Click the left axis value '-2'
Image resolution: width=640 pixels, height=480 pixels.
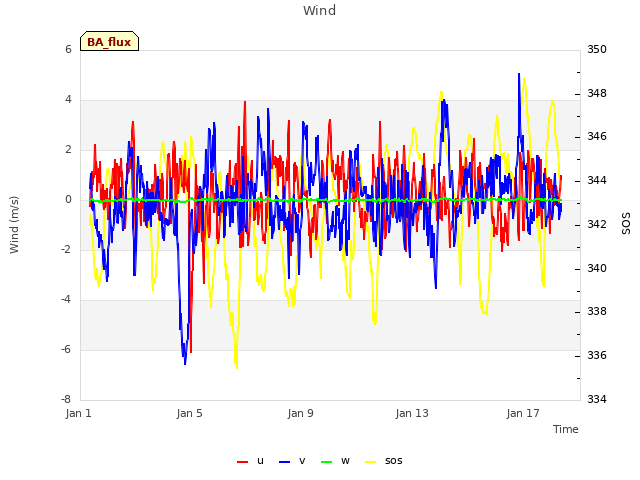(x=66, y=249)
